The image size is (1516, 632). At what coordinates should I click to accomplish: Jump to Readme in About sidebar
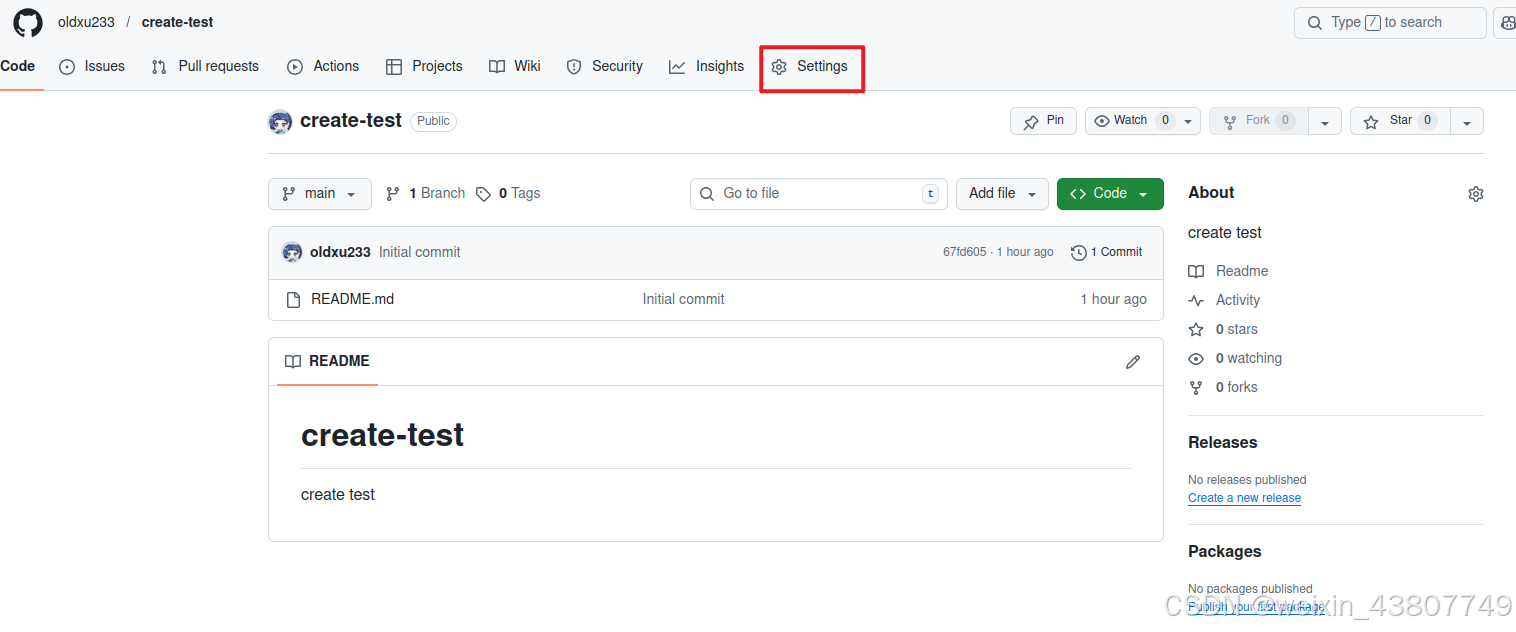1228,271
